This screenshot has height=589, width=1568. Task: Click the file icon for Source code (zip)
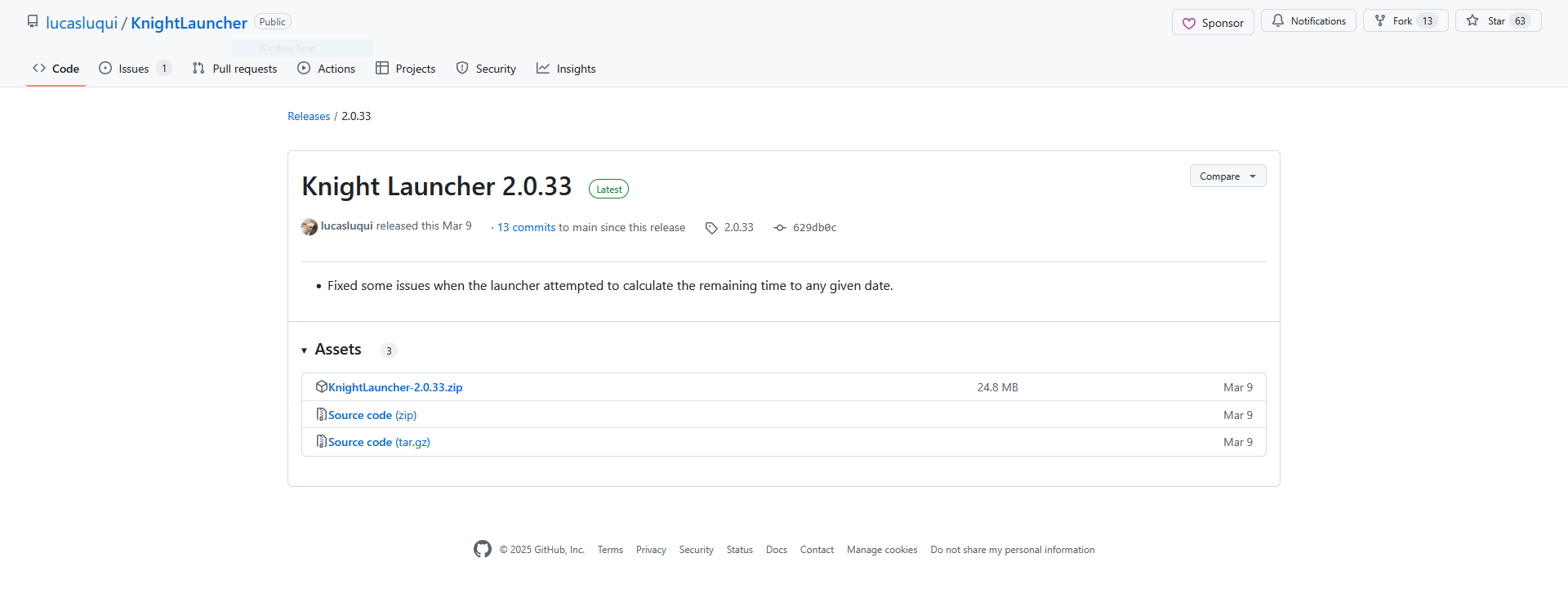[322, 414]
